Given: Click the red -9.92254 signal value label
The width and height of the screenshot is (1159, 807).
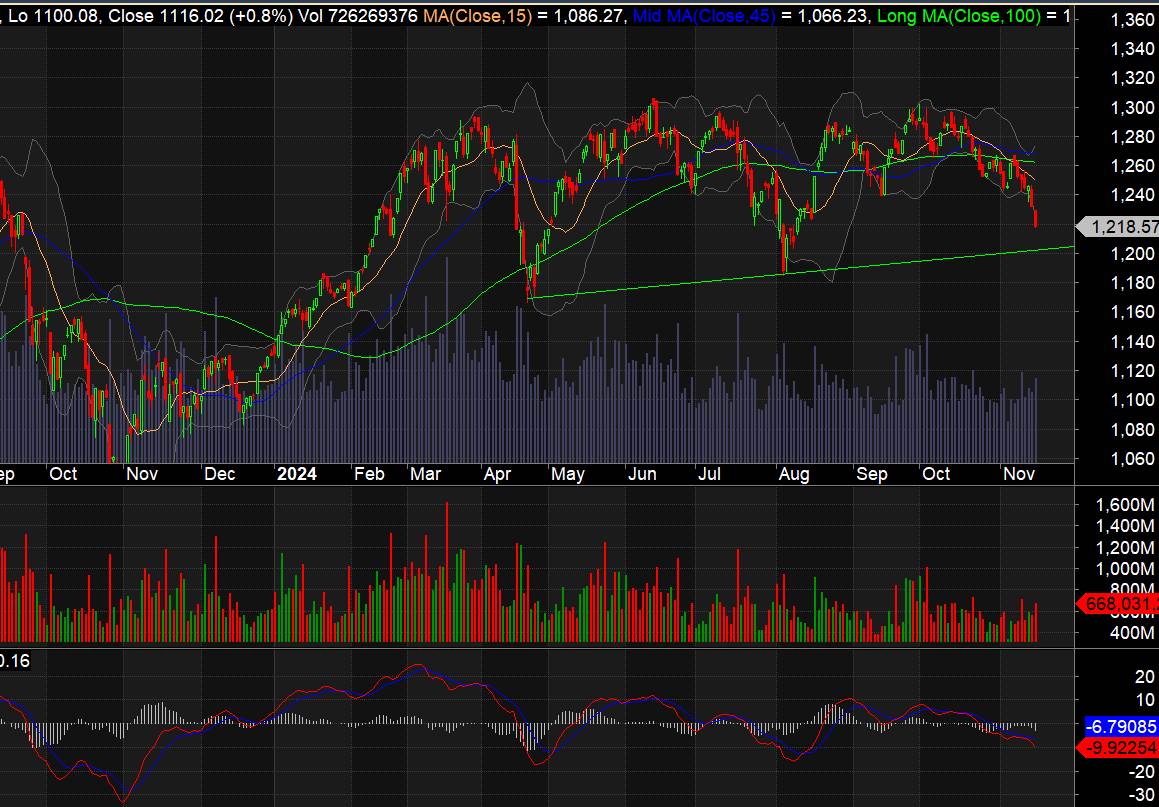Looking at the screenshot, I should [x=1120, y=748].
